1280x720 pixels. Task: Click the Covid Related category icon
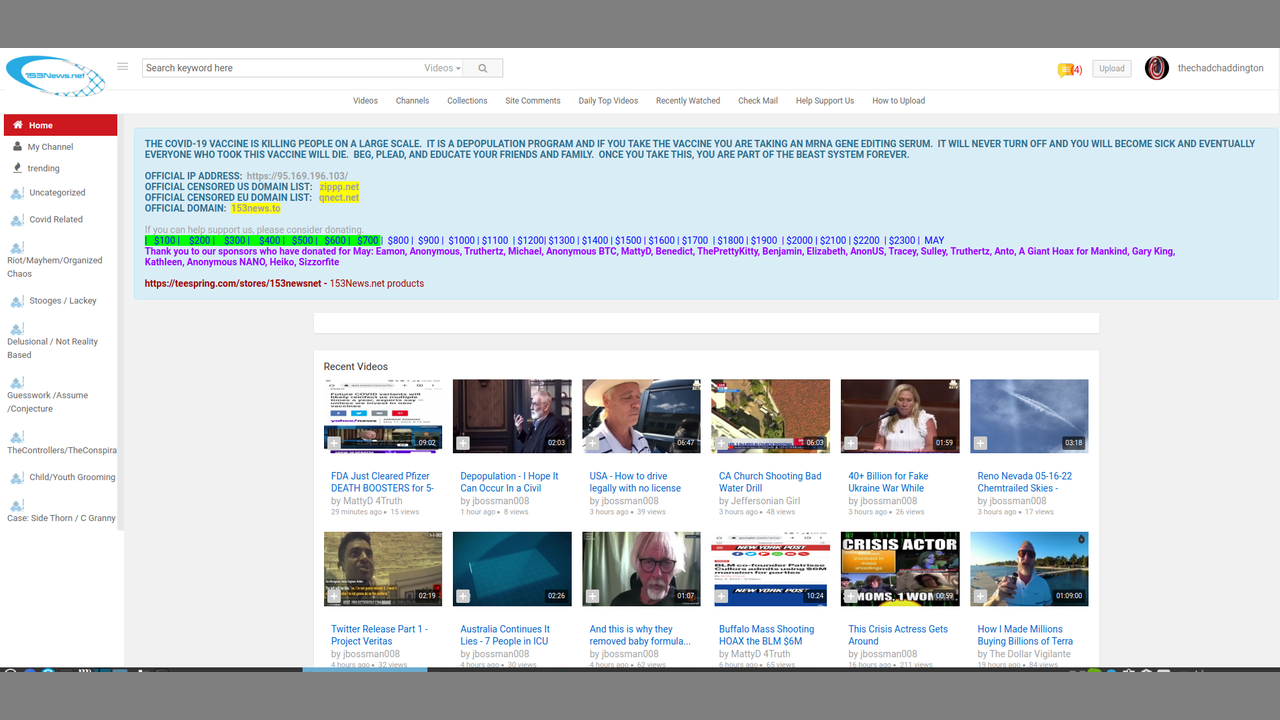[18, 220]
